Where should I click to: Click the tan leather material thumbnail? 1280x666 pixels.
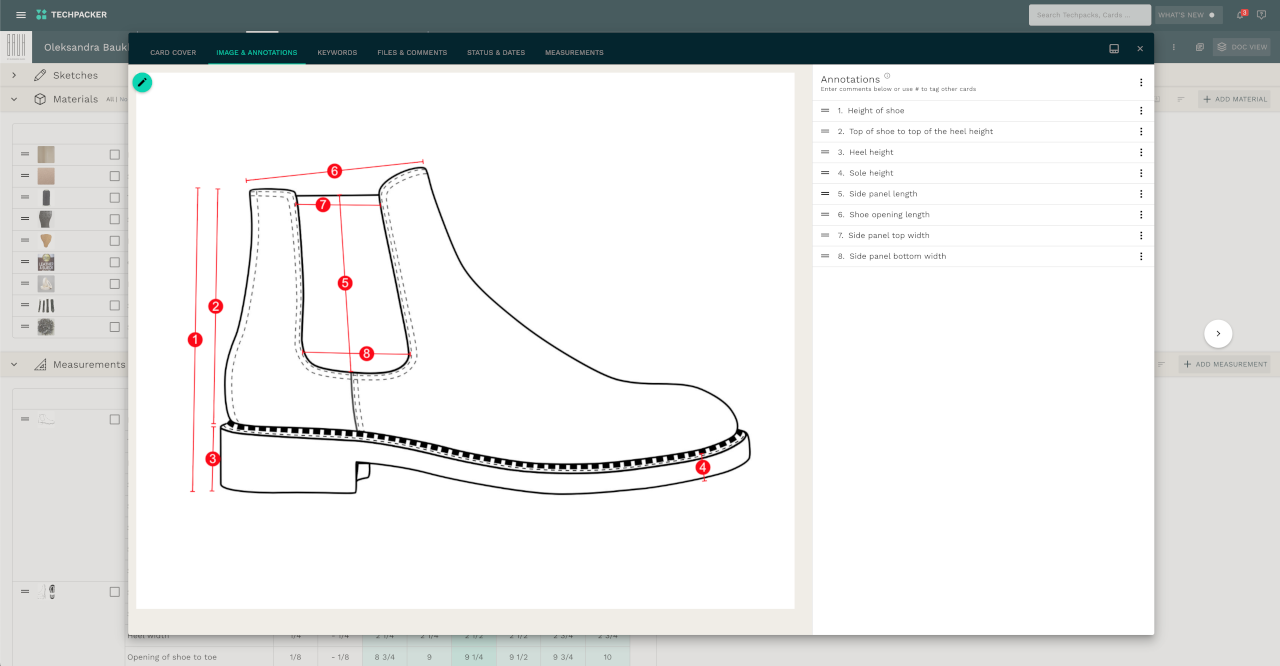(x=46, y=176)
